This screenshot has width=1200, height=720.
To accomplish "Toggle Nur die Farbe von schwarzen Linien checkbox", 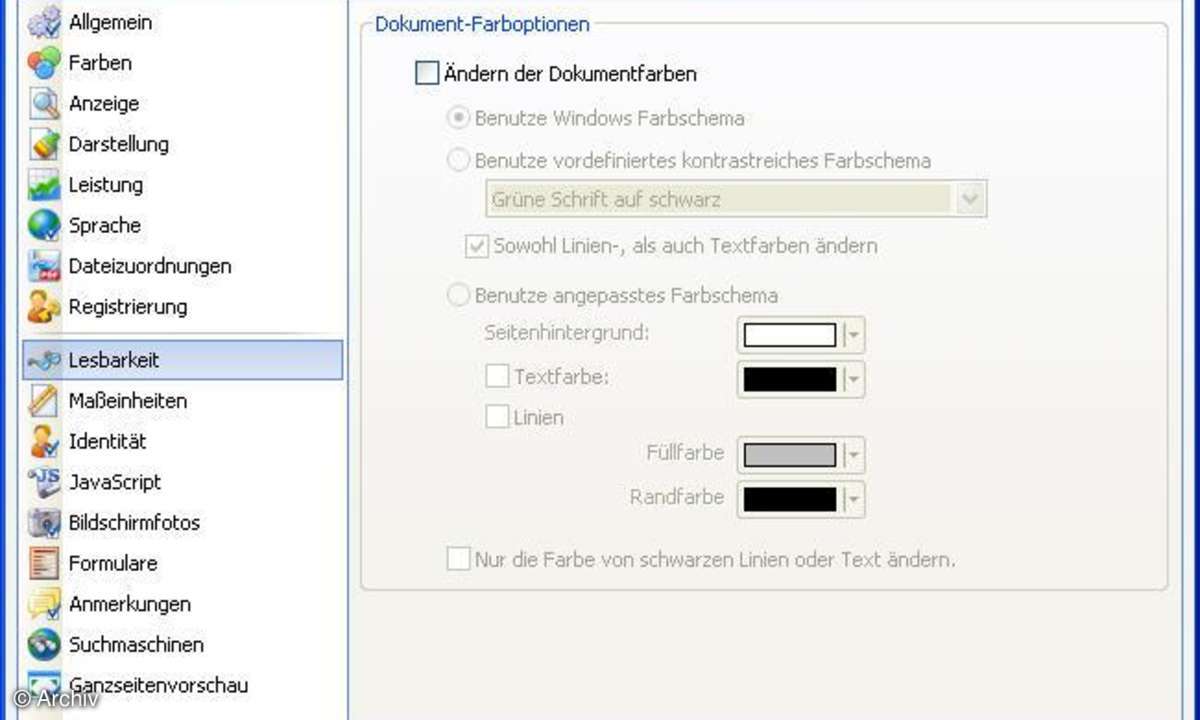I will [x=458, y=559].
